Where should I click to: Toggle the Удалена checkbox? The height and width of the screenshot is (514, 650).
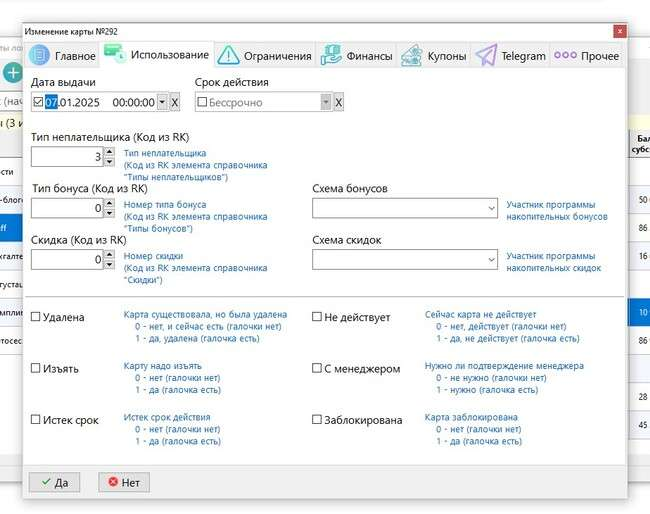click(x=37, y=318)
